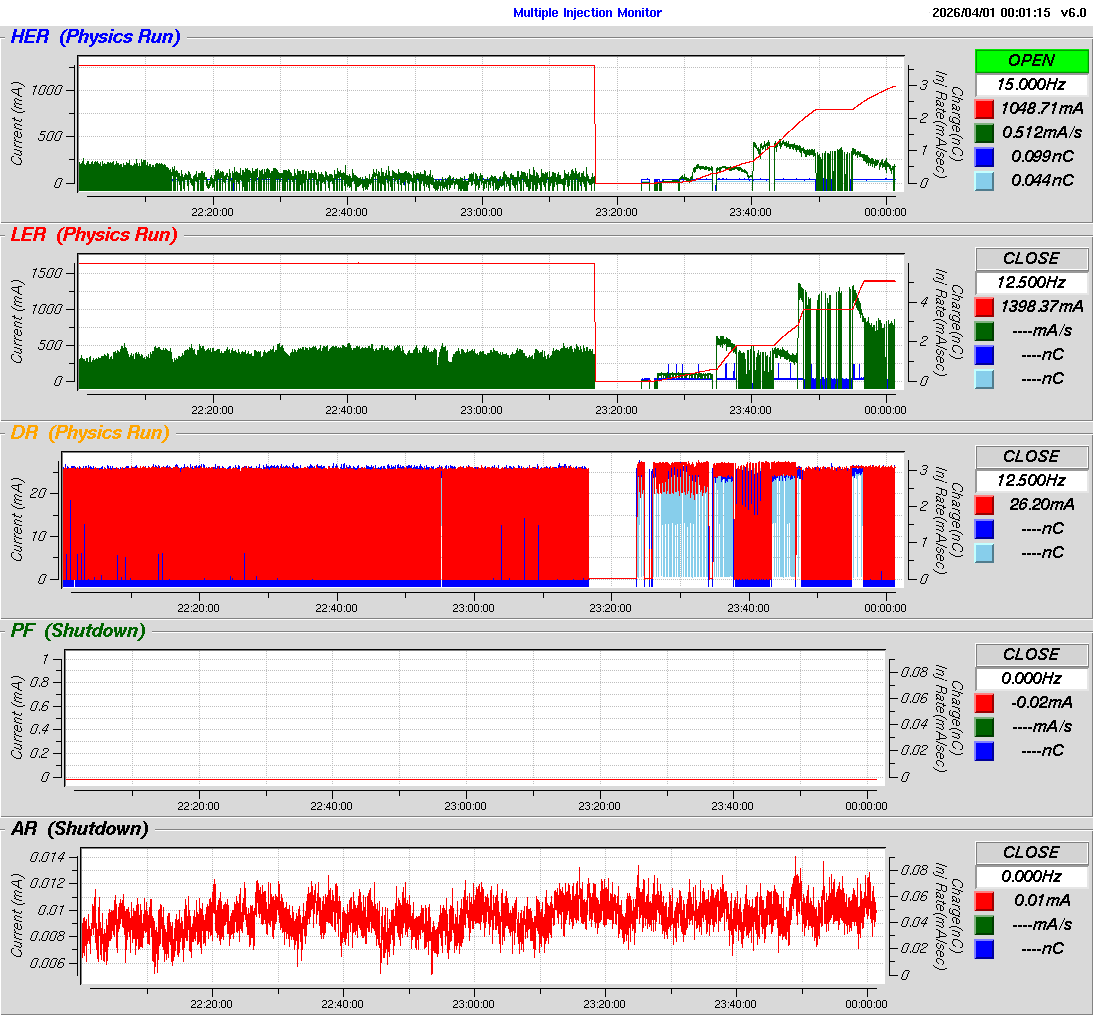Toggle the green OPEN status button for HER
The image size is (1093, 1015).
click(1031, 60)
